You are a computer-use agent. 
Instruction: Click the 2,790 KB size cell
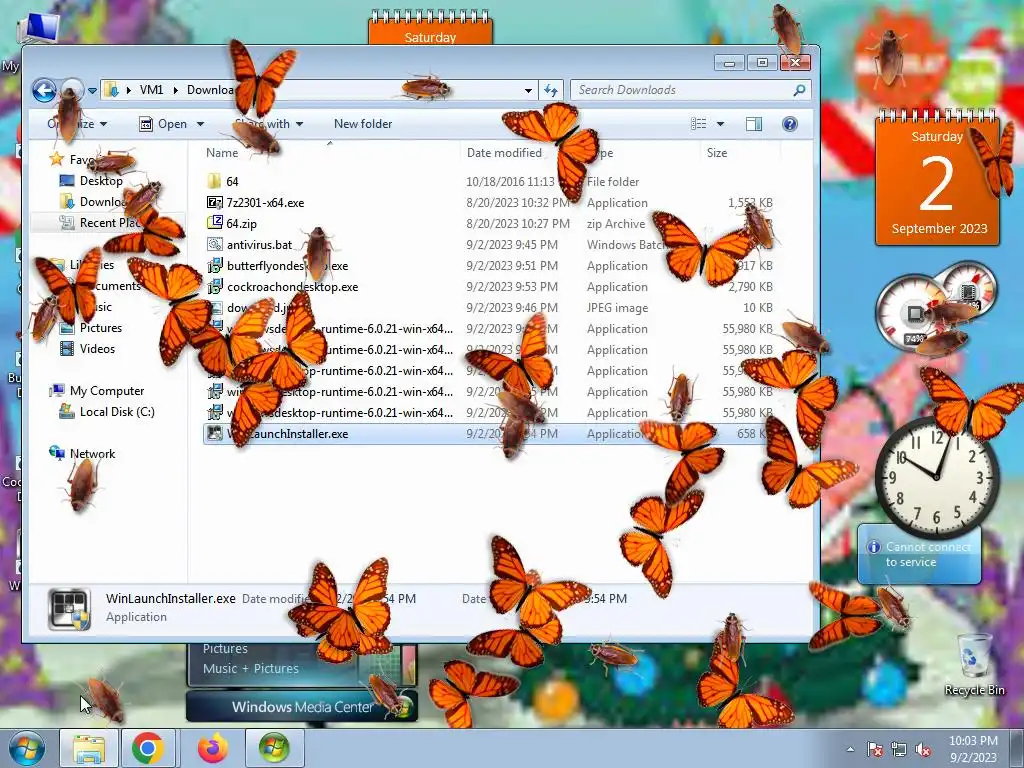(750, 287)
